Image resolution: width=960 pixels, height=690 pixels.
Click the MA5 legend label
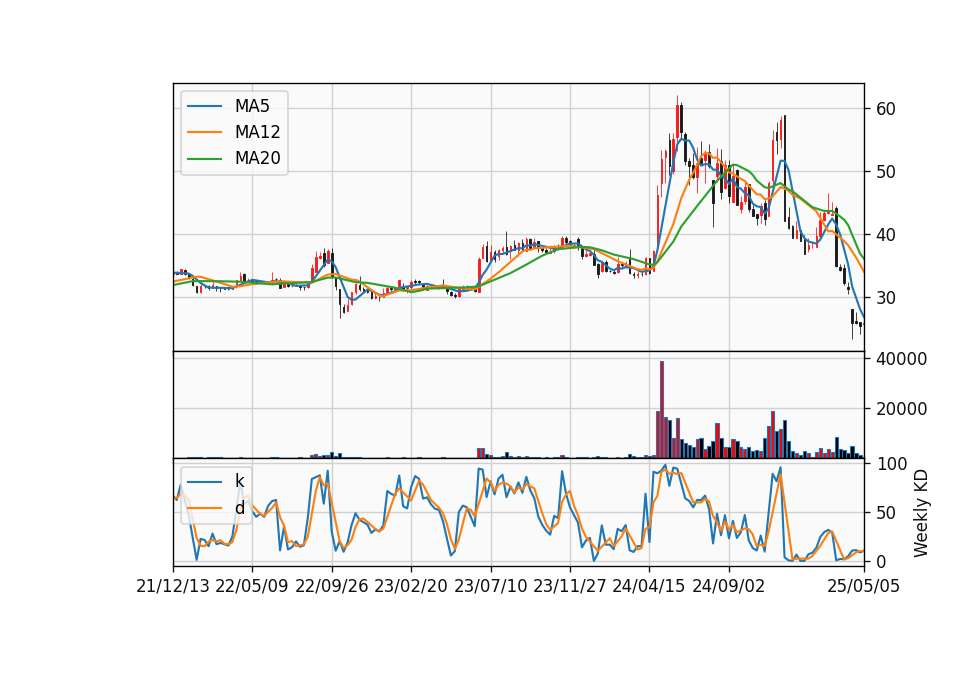tap(252, 106)
